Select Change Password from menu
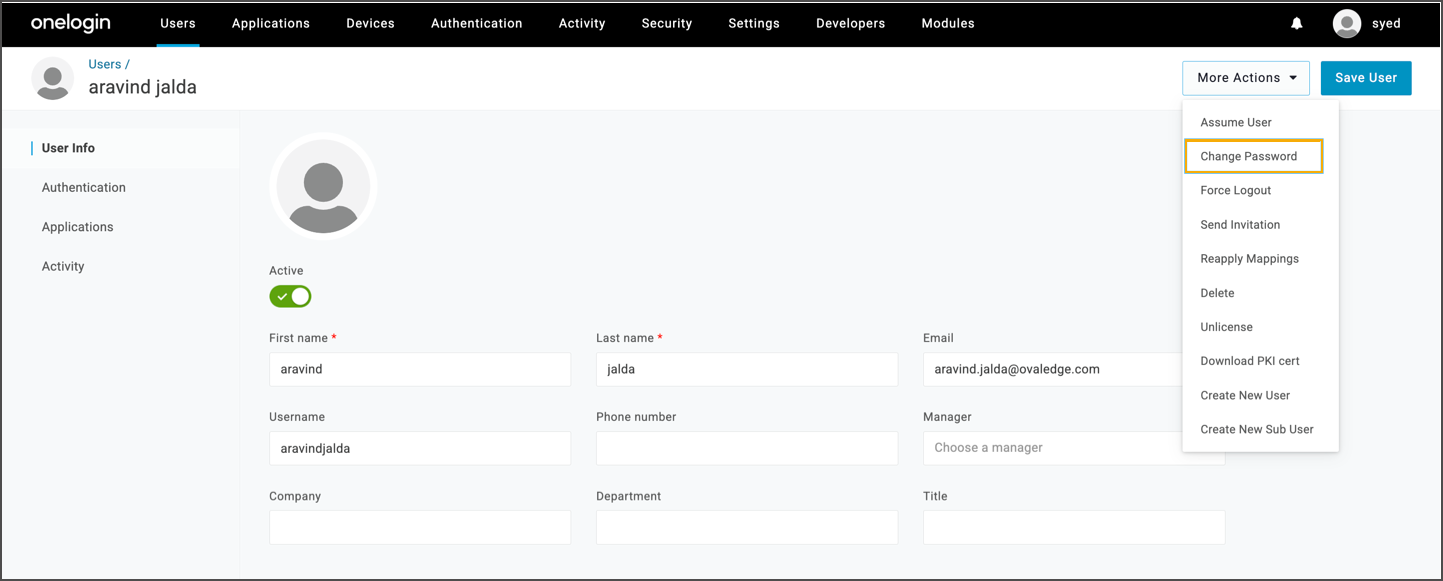The image size is (1443, 581). click(1253, 157)
